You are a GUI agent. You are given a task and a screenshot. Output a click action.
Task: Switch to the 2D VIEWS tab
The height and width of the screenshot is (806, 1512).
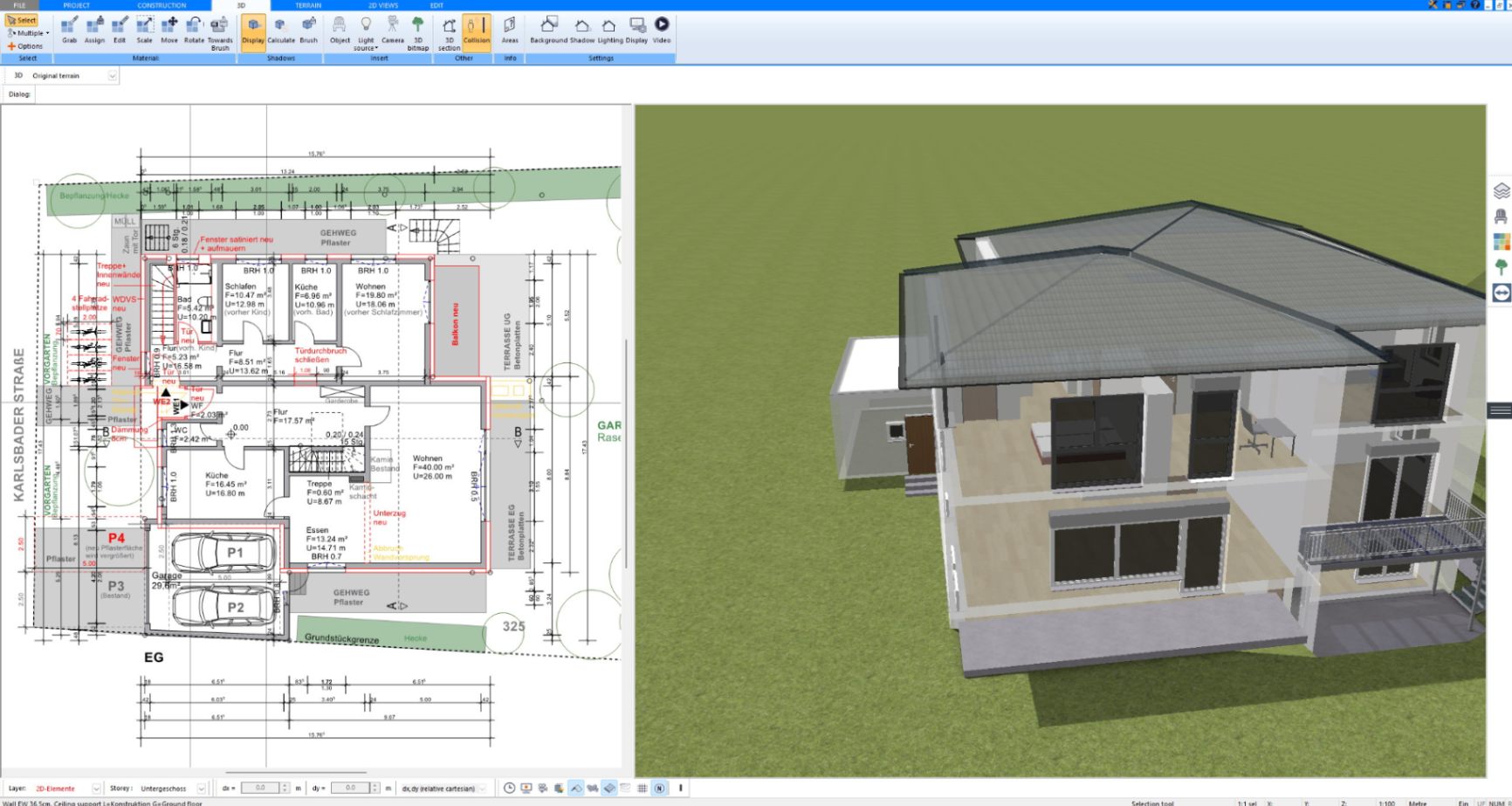click(x=383, y=5)
